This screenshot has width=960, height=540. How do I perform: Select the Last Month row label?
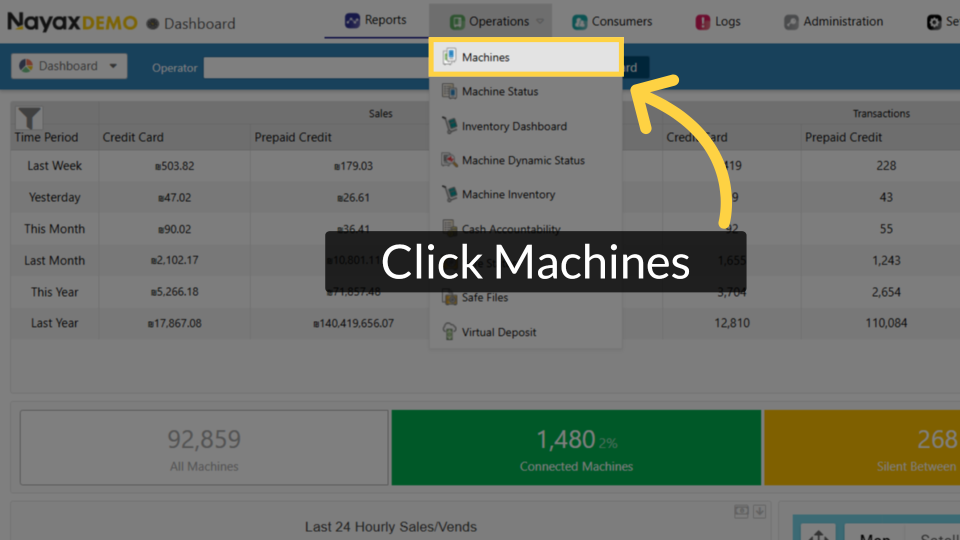coord(54,260)
